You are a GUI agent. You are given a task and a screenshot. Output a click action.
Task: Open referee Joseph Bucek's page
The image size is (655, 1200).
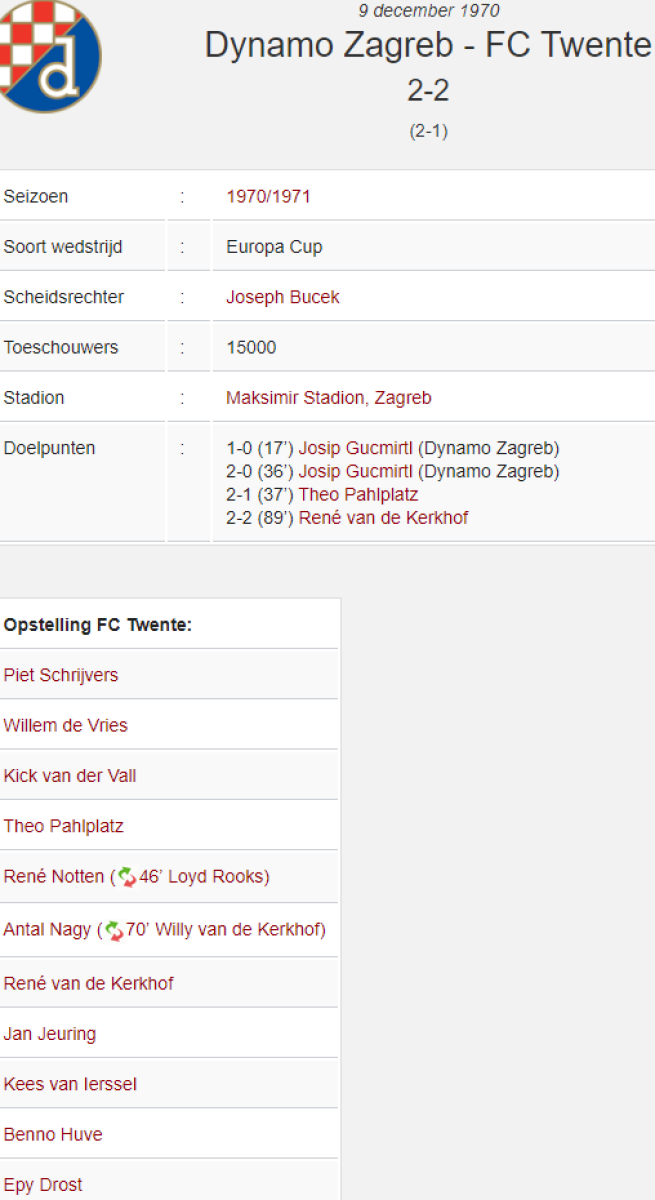coord(283,297)
